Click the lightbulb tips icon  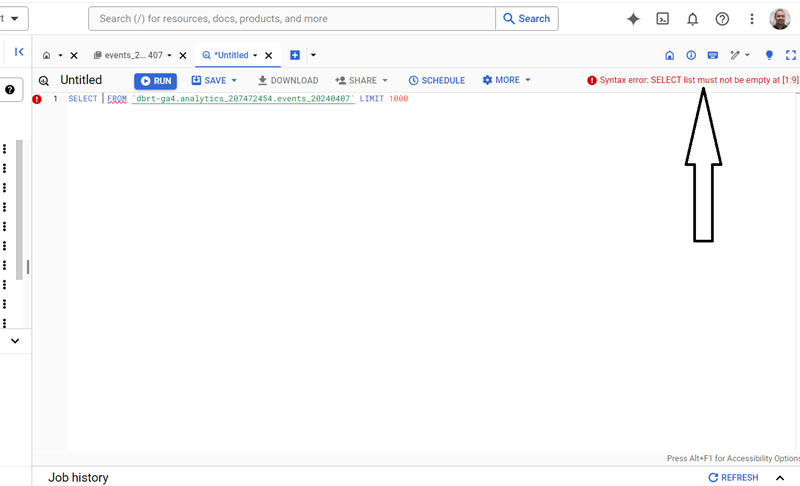point(769,55)
